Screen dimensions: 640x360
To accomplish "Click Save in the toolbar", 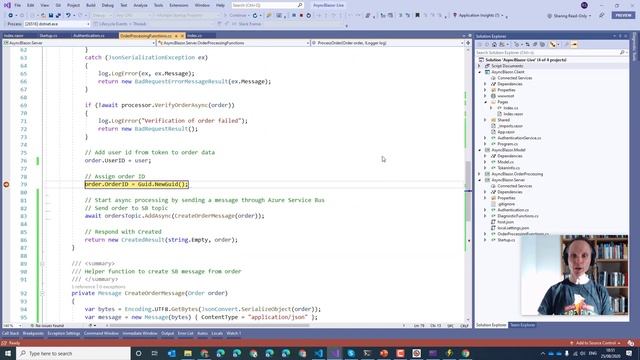I will [51, 15].
